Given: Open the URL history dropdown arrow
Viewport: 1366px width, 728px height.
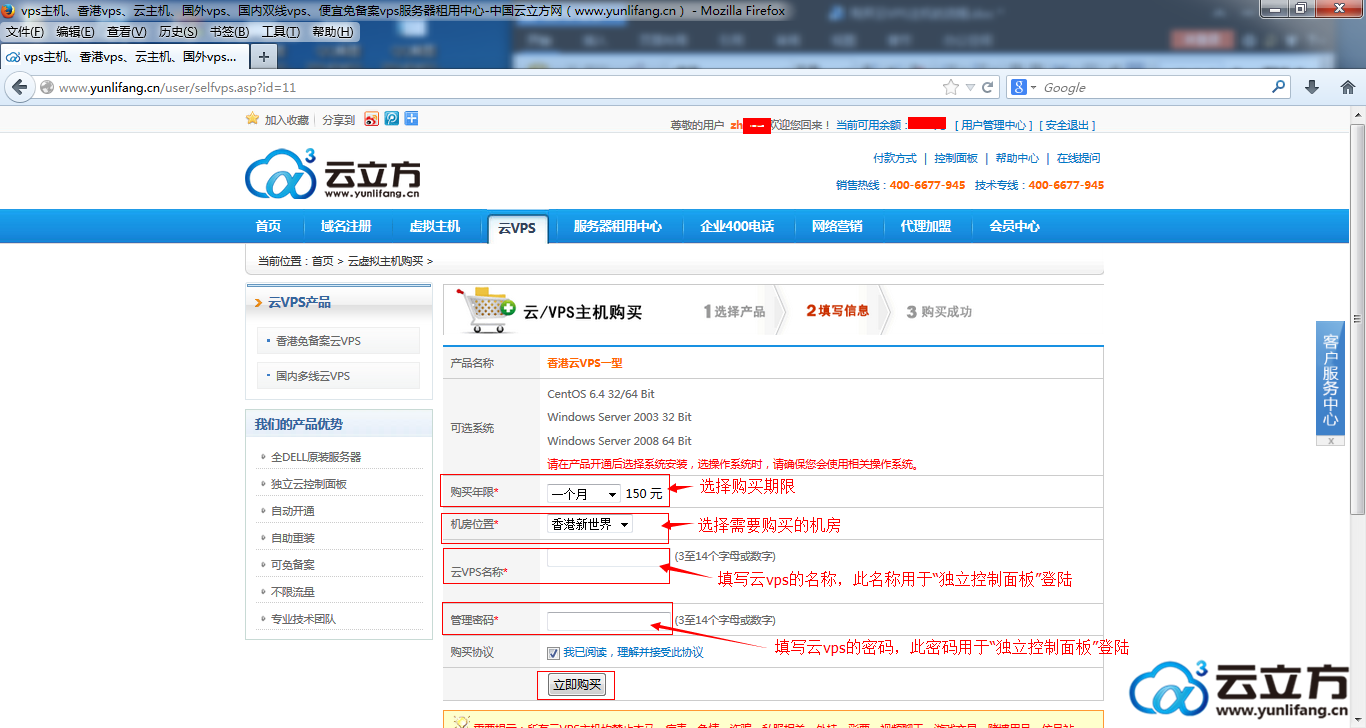Looking at the screenshot, I should 970,88.
